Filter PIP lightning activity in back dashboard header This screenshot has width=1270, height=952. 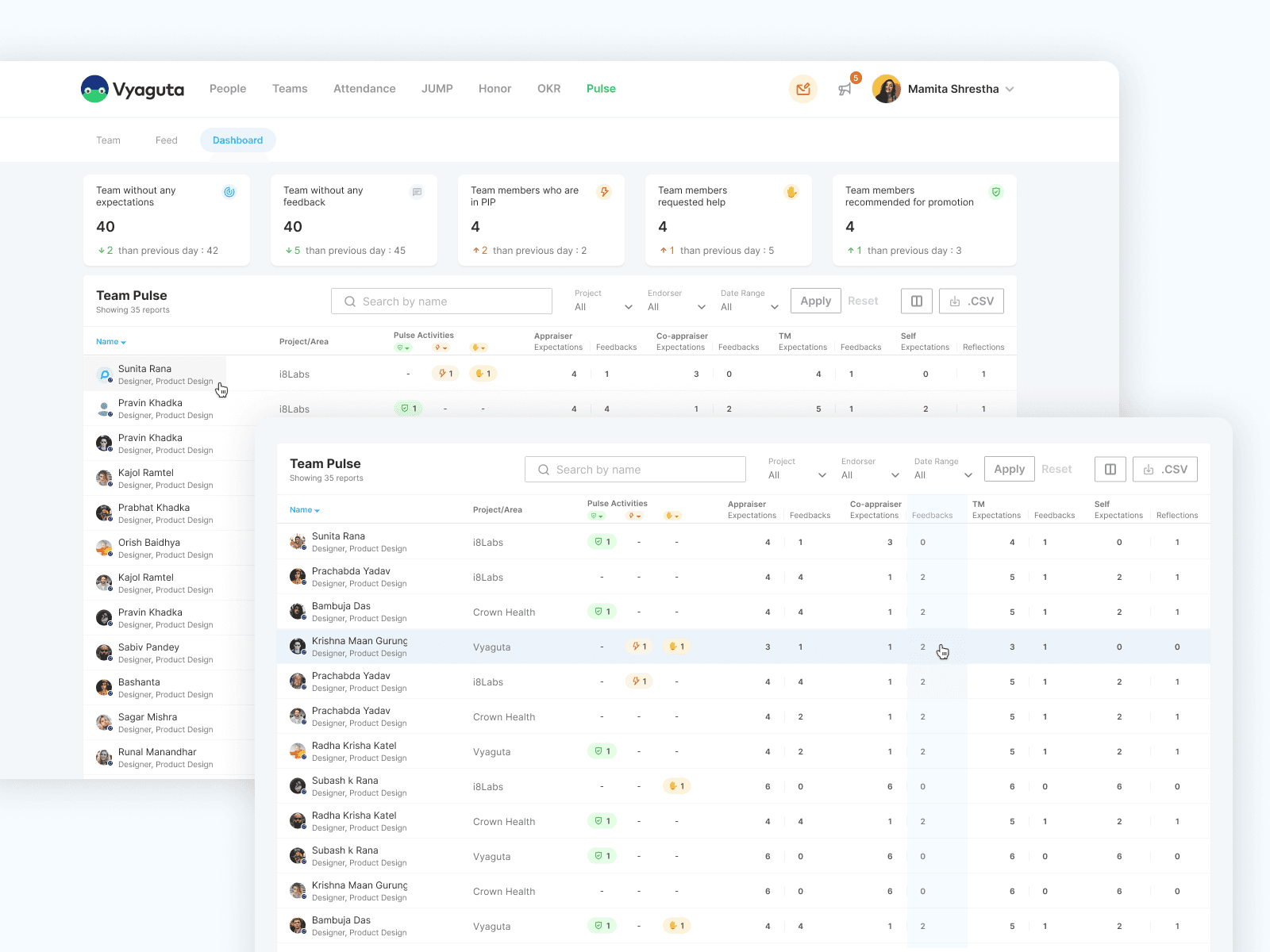coord(441,347)
